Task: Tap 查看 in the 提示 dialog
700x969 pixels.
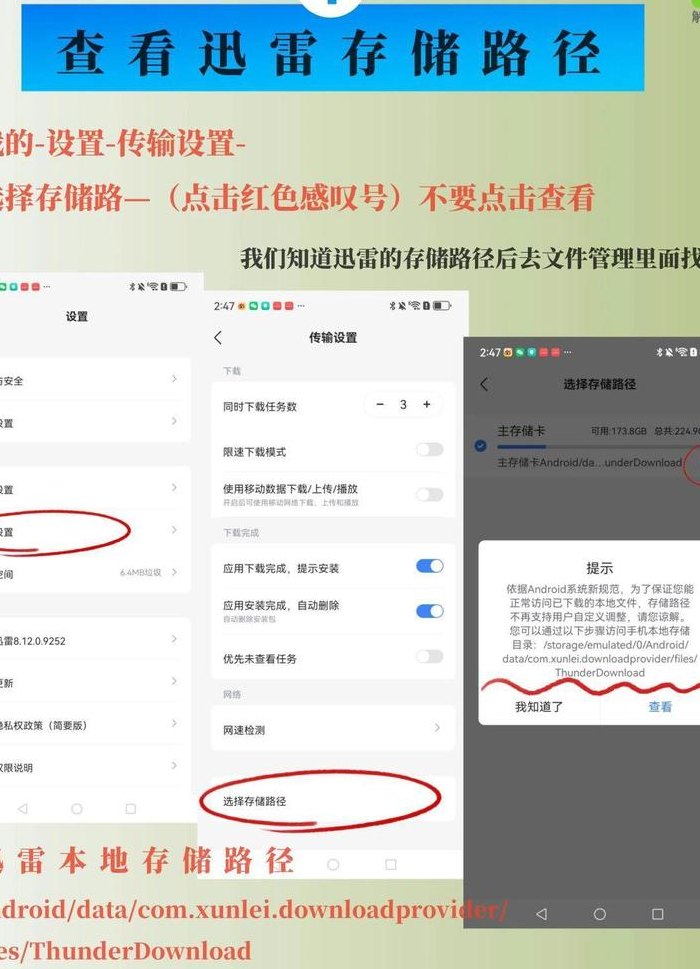Action: pyautogui.click(x=660, y=706)
